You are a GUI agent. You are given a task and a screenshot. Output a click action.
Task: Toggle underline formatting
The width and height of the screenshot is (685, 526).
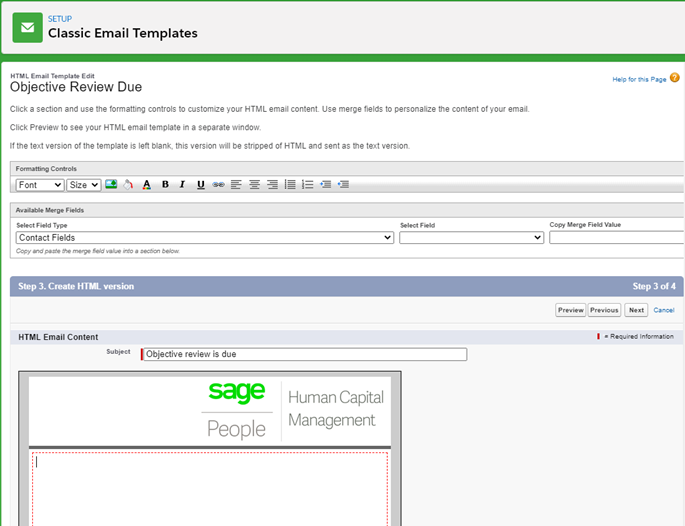[200, 185]
